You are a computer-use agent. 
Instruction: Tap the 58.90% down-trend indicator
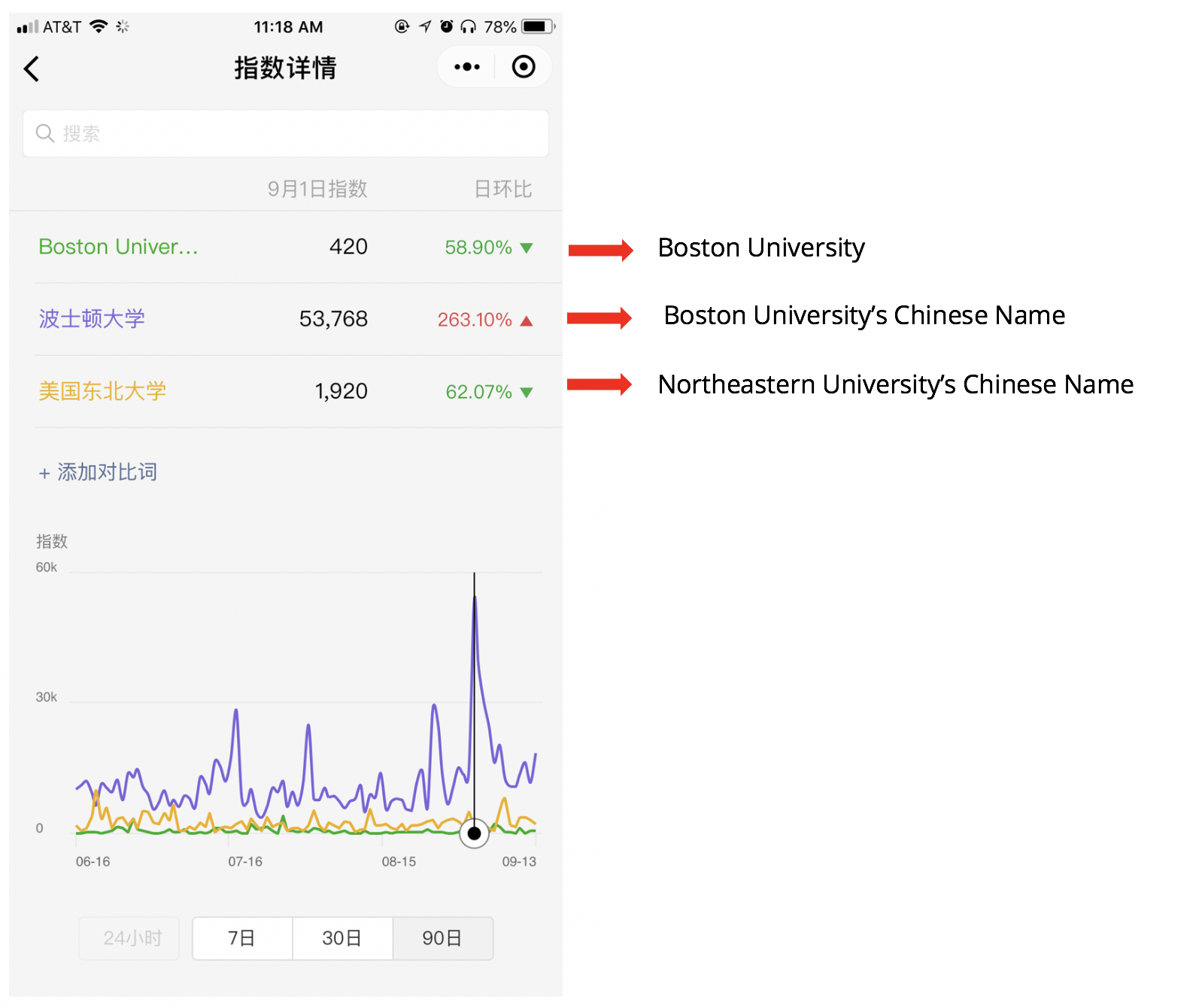click(489, 247)
